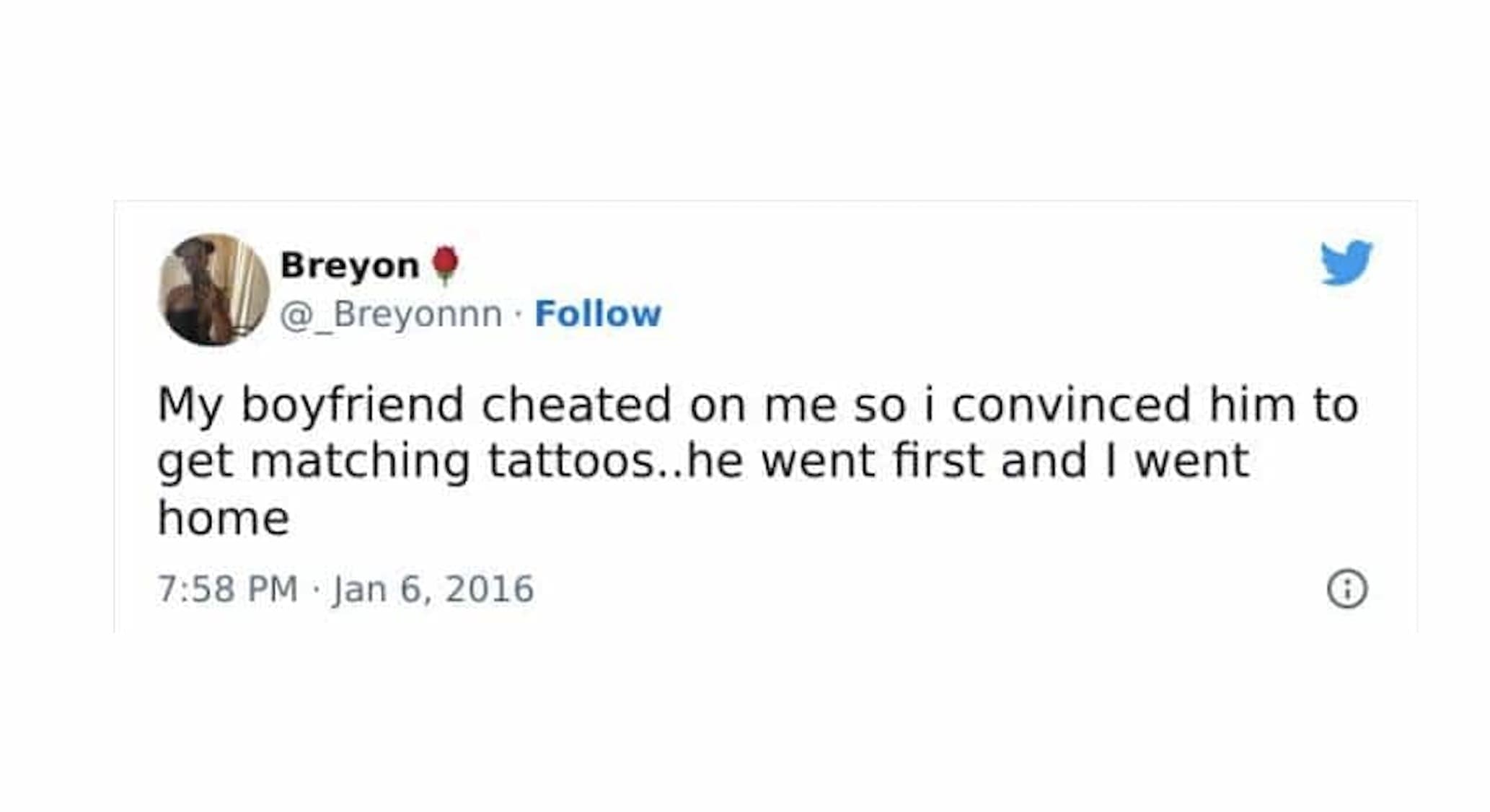Click the 7:58 PM timestamp
1490x812 pixels.
coord(227,588)
